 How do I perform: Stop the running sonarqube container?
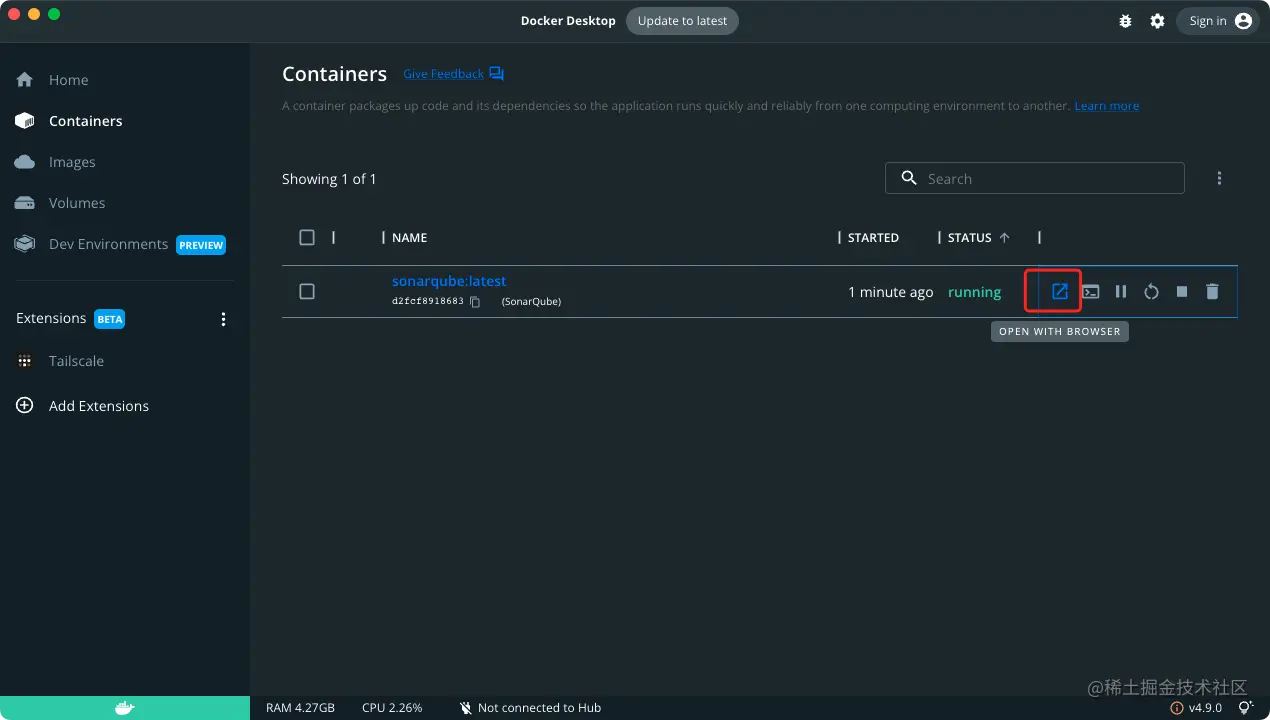click(x=1182, y=292)
